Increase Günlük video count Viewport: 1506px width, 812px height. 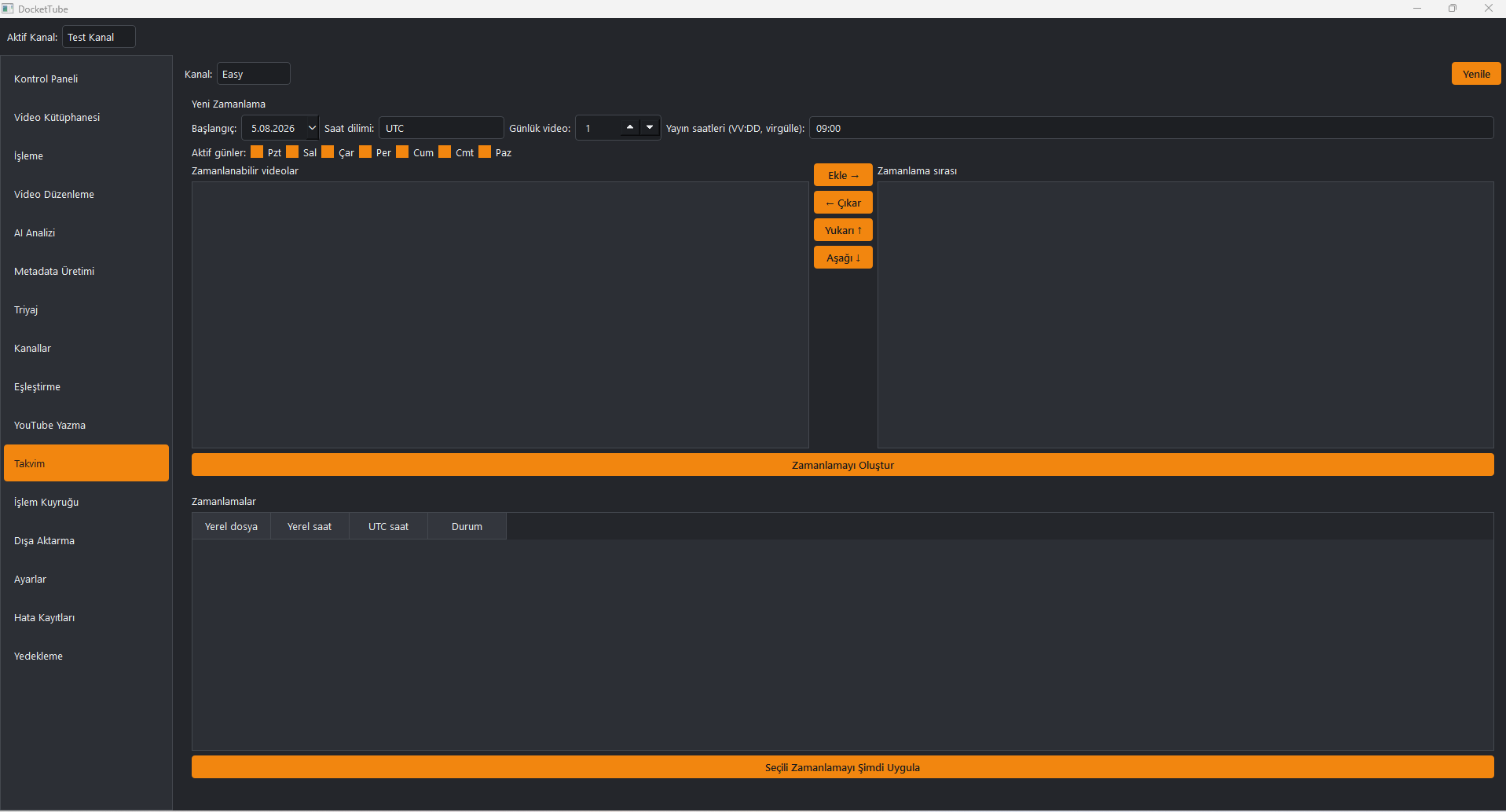pyautogui.click(x=630, y=127)
